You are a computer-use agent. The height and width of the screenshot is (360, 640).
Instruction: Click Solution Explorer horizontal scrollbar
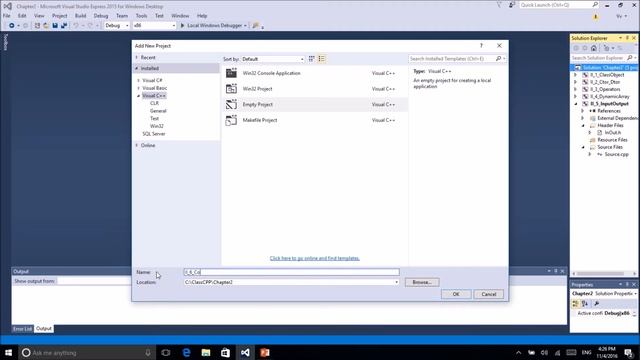click(601, 273)
